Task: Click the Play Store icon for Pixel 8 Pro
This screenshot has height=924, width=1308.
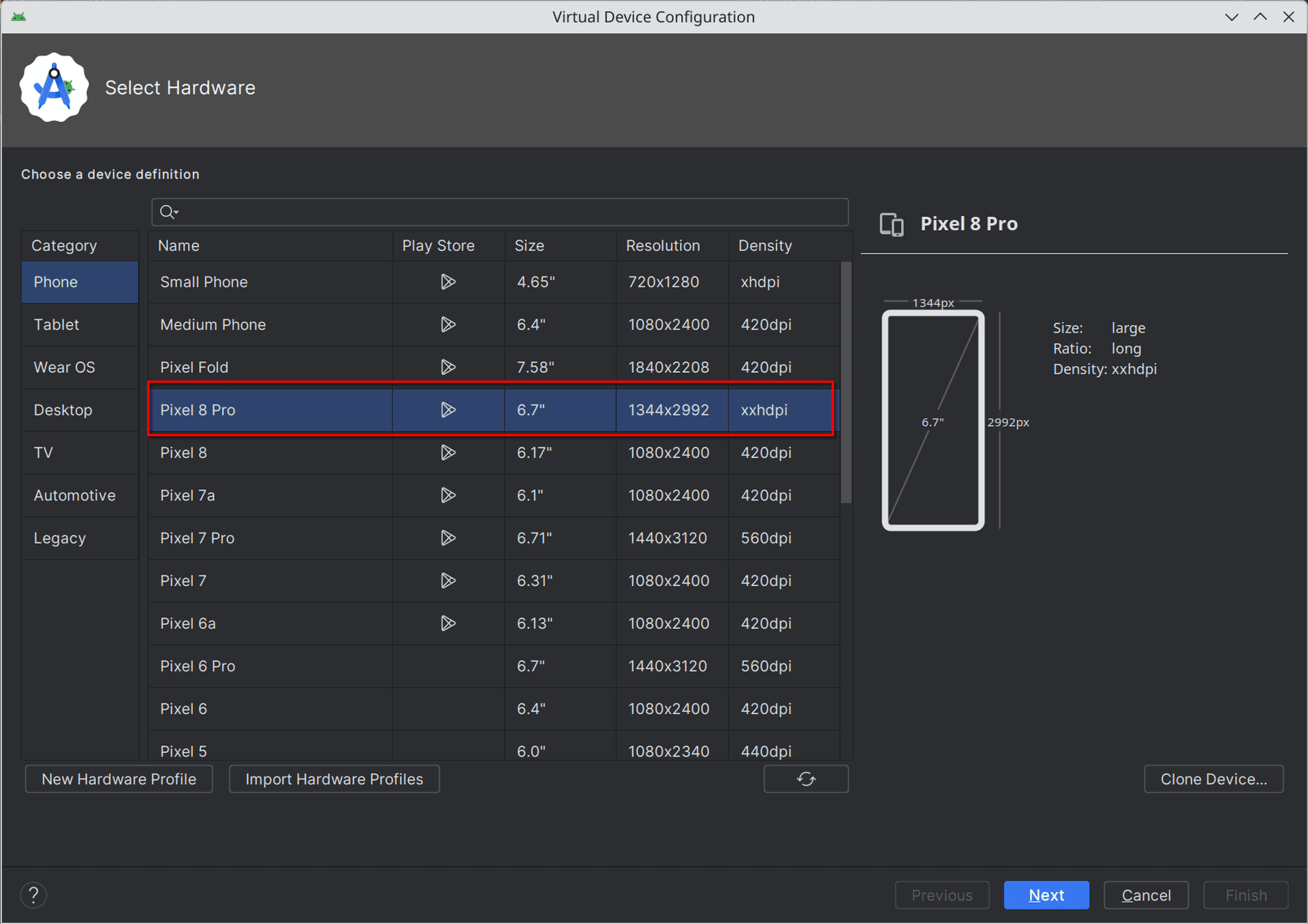Action: 448,410
